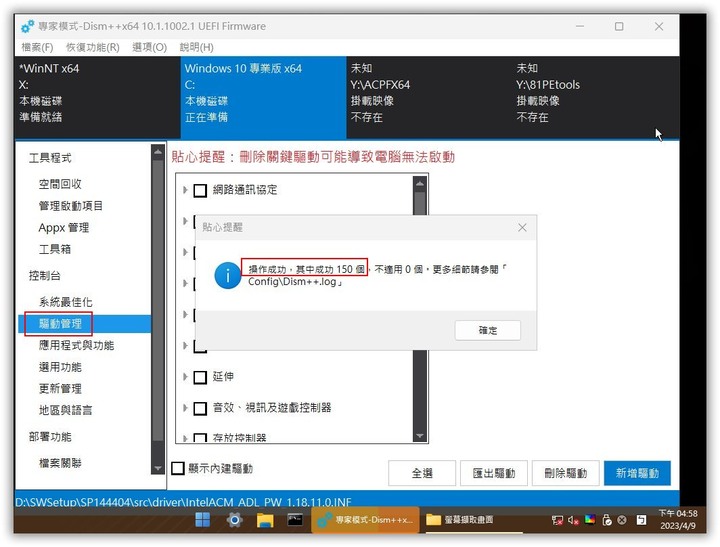
Task: Click the Dism++ gear icon in title bar
Action: pos(27,26)
